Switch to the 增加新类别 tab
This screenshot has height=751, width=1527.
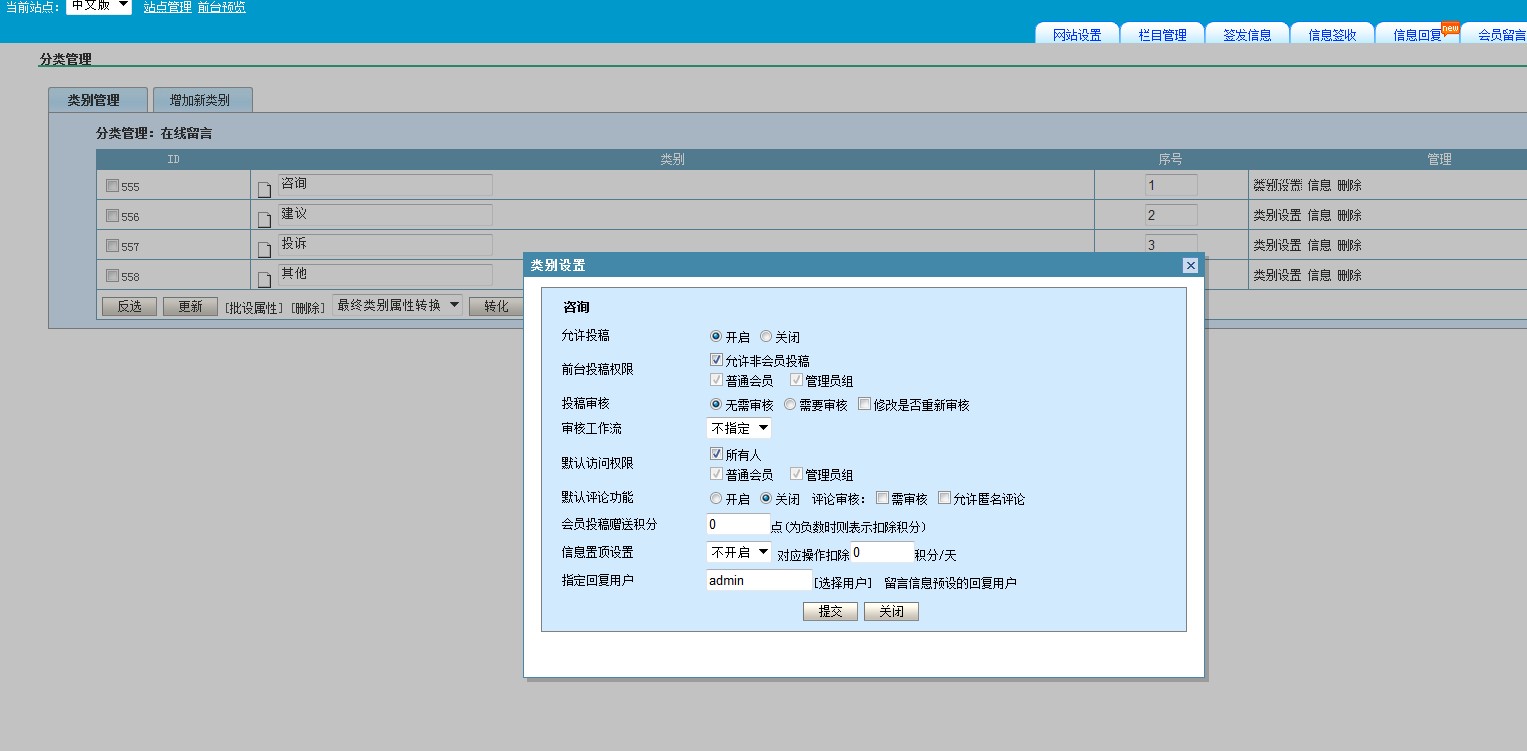pos(200,100)
